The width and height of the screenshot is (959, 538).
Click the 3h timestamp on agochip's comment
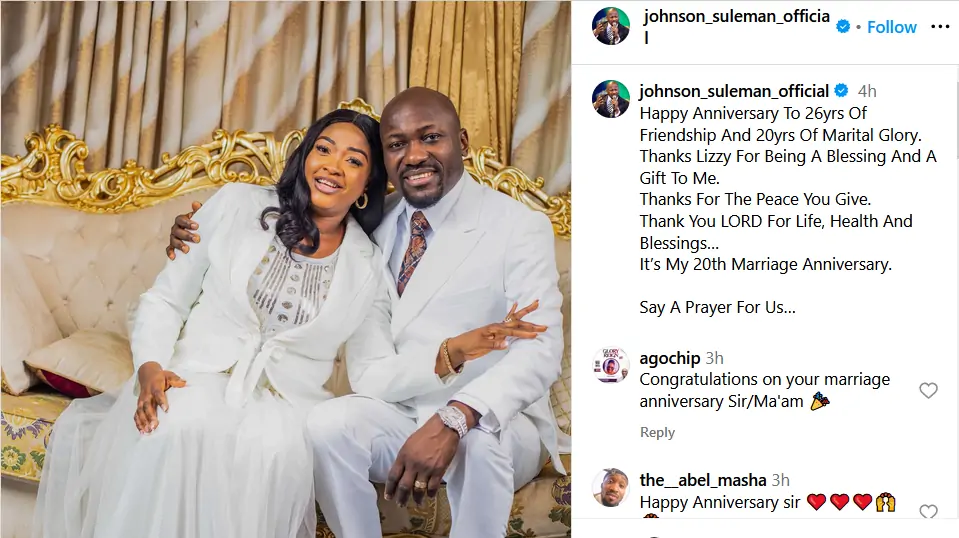[x=714, y=358]
